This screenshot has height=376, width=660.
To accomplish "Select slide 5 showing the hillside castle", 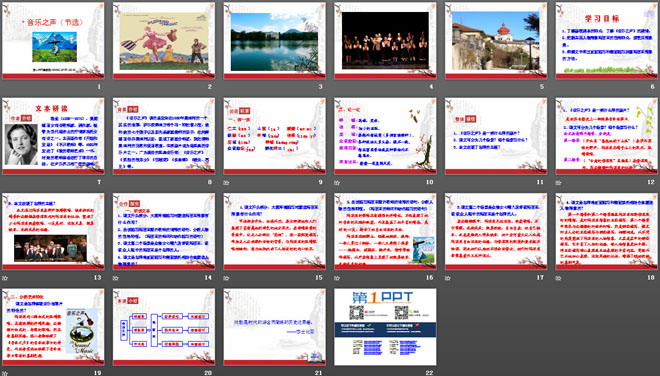I will tap(496, 41).
